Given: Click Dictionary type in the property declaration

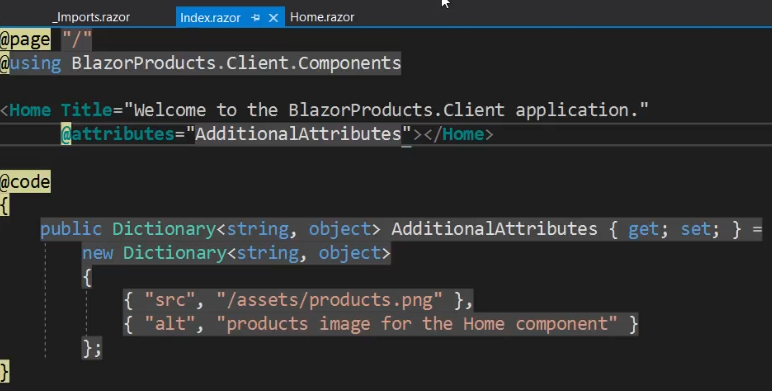Looking at the screenshot, I should click(164, 229).
